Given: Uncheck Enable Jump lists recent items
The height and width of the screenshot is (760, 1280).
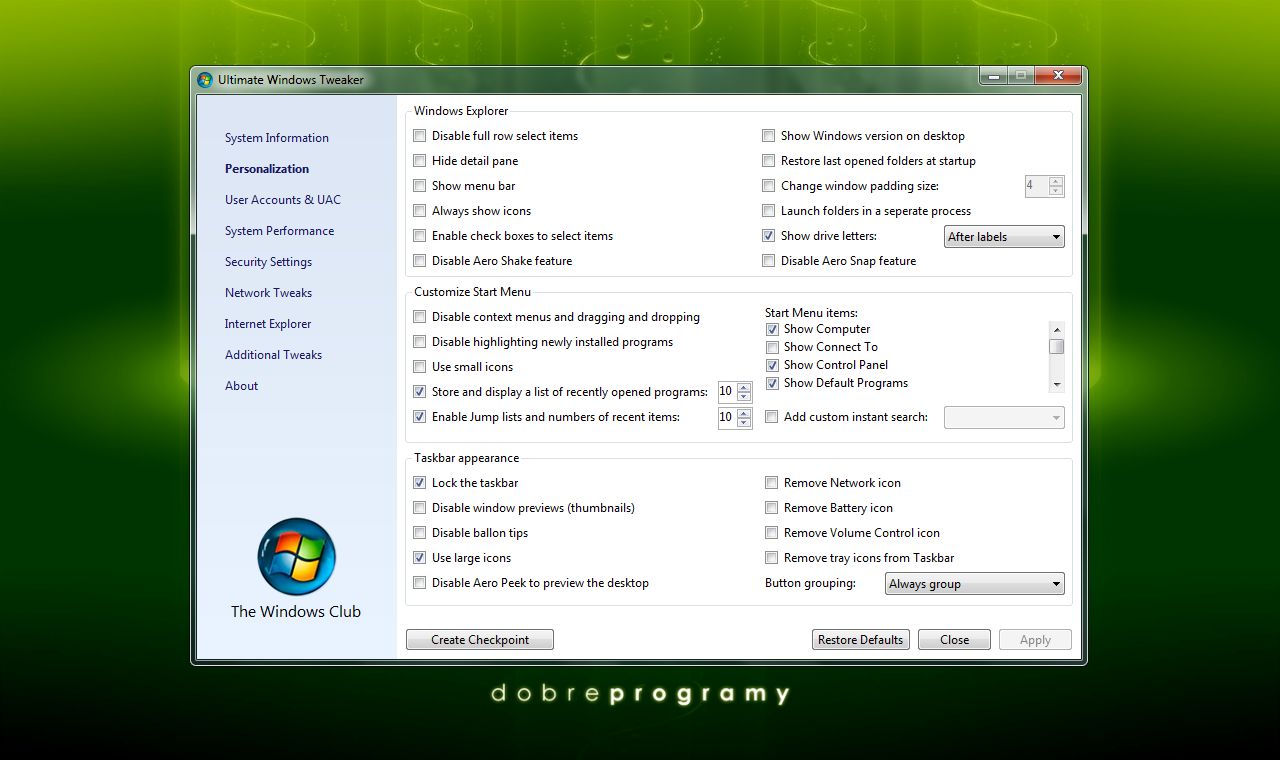Looking at the screenshot, I should pyautogui.click(x=420, y=417).
